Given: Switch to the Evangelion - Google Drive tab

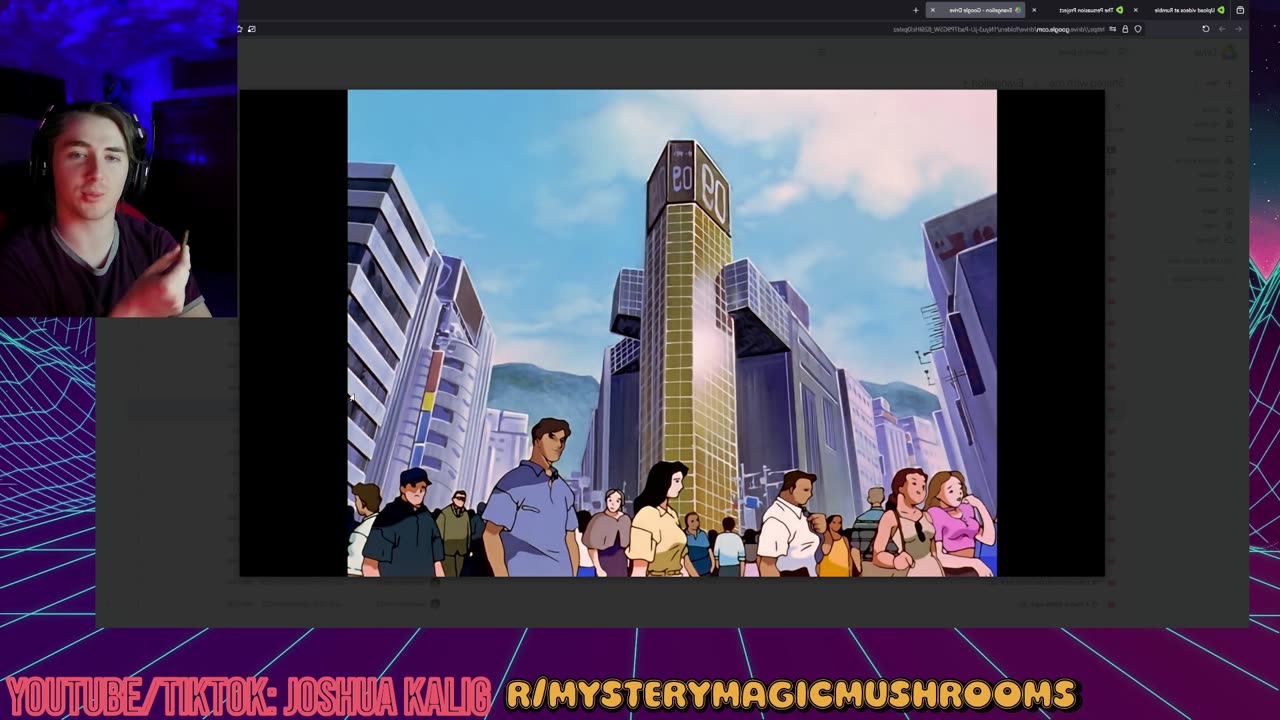Looking at the screenshot, I should tap(975, 10).
